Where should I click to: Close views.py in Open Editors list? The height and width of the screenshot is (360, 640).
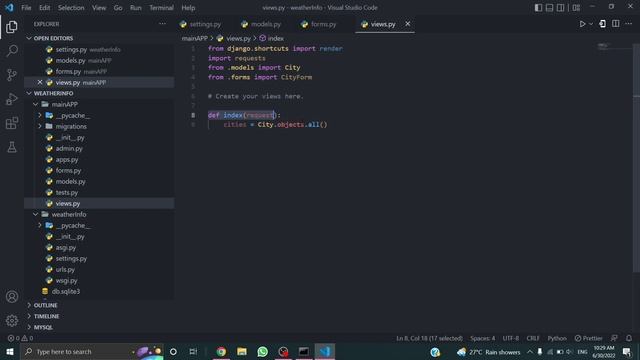(40, 82)
